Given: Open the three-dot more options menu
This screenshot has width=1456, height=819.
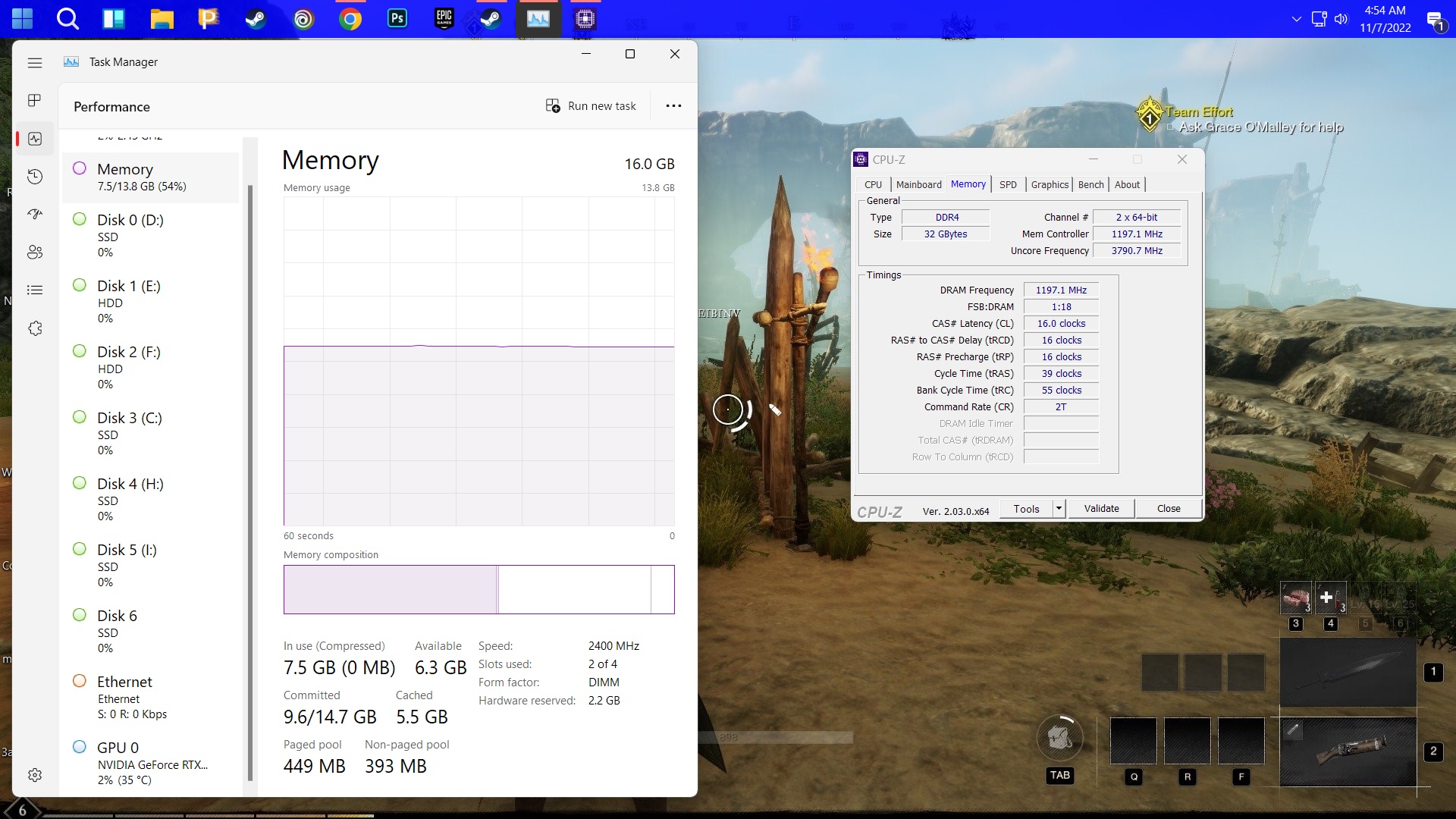Looking at the screenshot, I should click(x=673, y=106).
